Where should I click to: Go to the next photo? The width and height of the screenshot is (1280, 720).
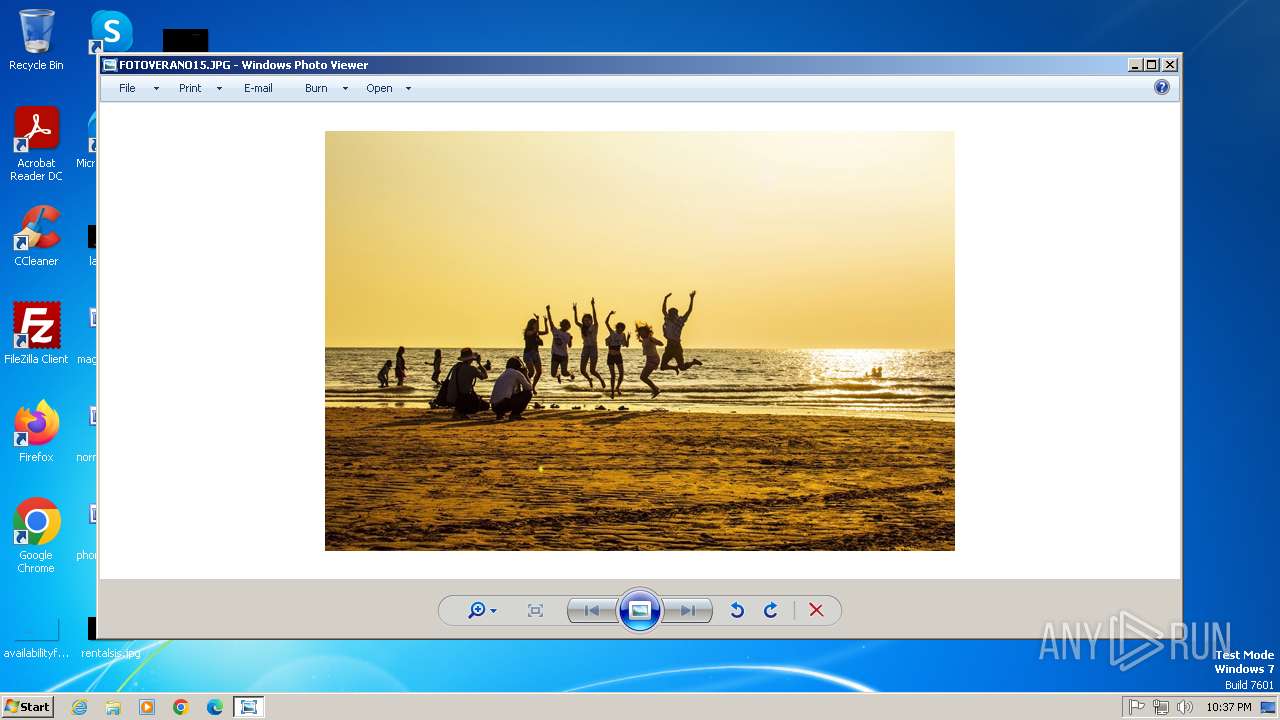pyautogui.click(x=687, y=610)
